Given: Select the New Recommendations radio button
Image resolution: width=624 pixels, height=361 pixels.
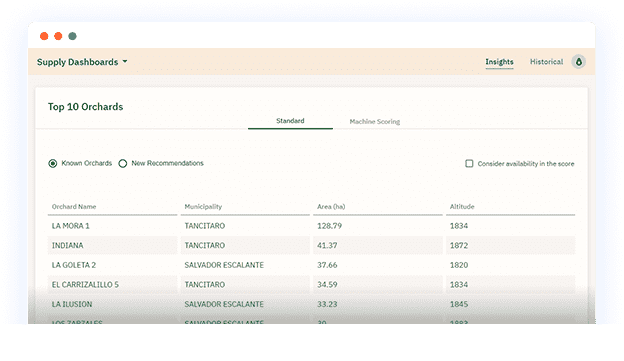Looking at the screenshot, I should pyautogui.click(x=123, y=164).
